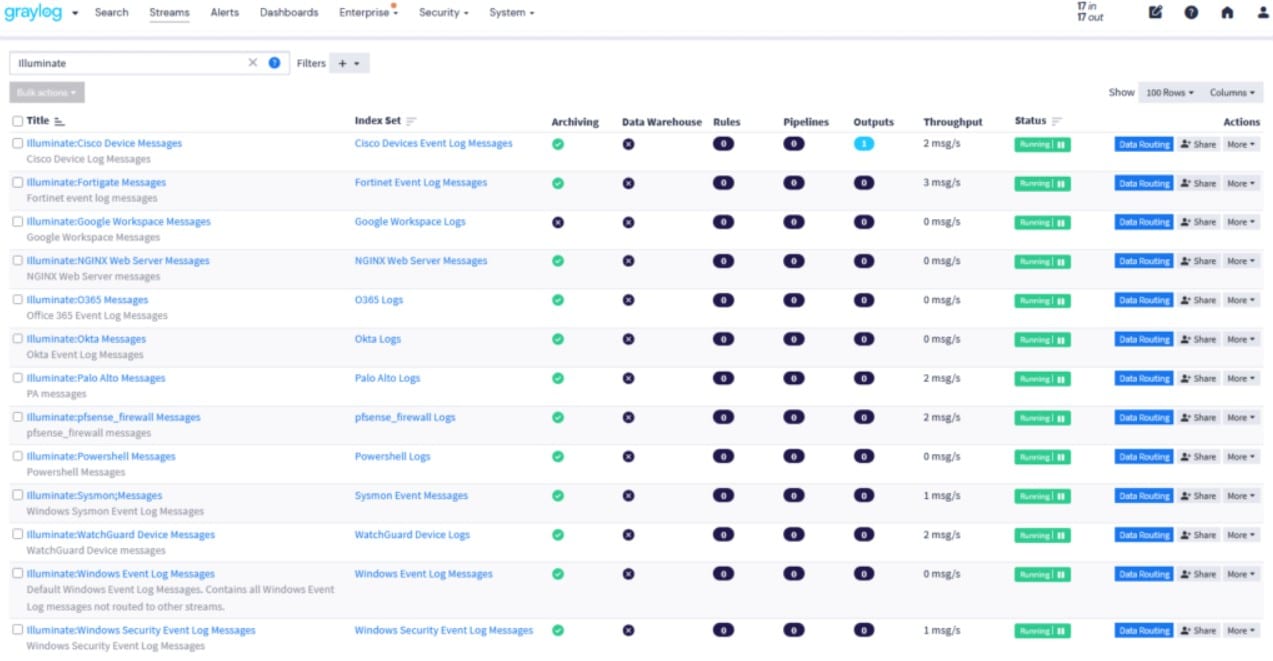The image size is (1273, 661).
Task: Open the Windows Security Event Log Messages index set
Action: tap(444, 630)
